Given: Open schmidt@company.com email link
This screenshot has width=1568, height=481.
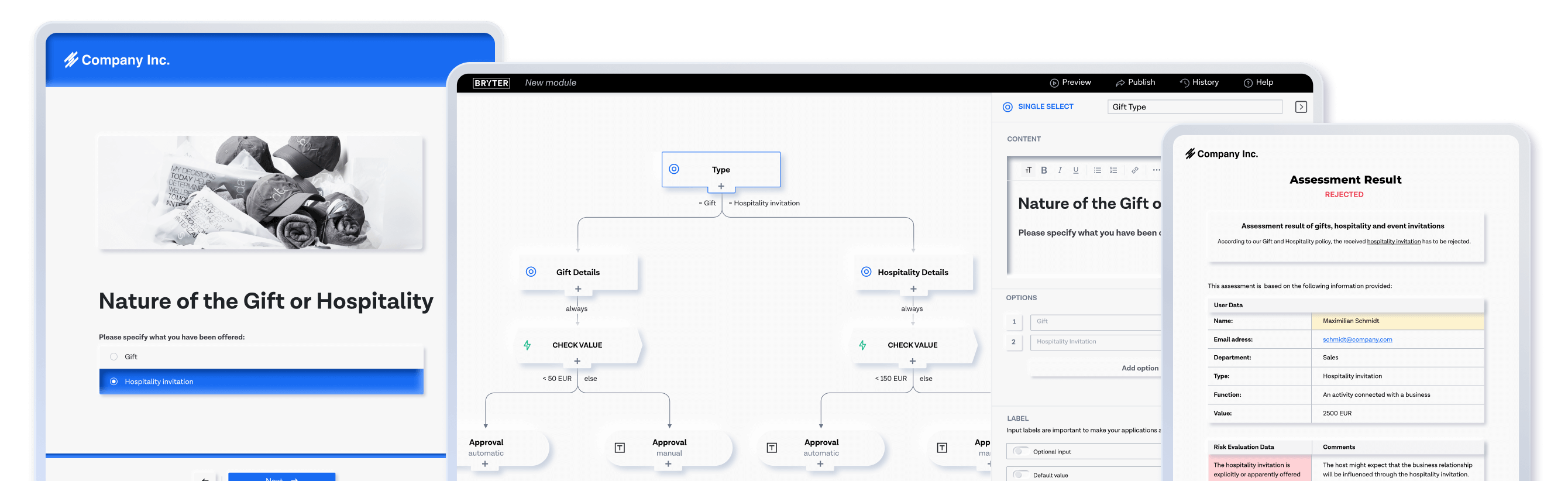Looking at the screenshot, I should pos(1357,340).
